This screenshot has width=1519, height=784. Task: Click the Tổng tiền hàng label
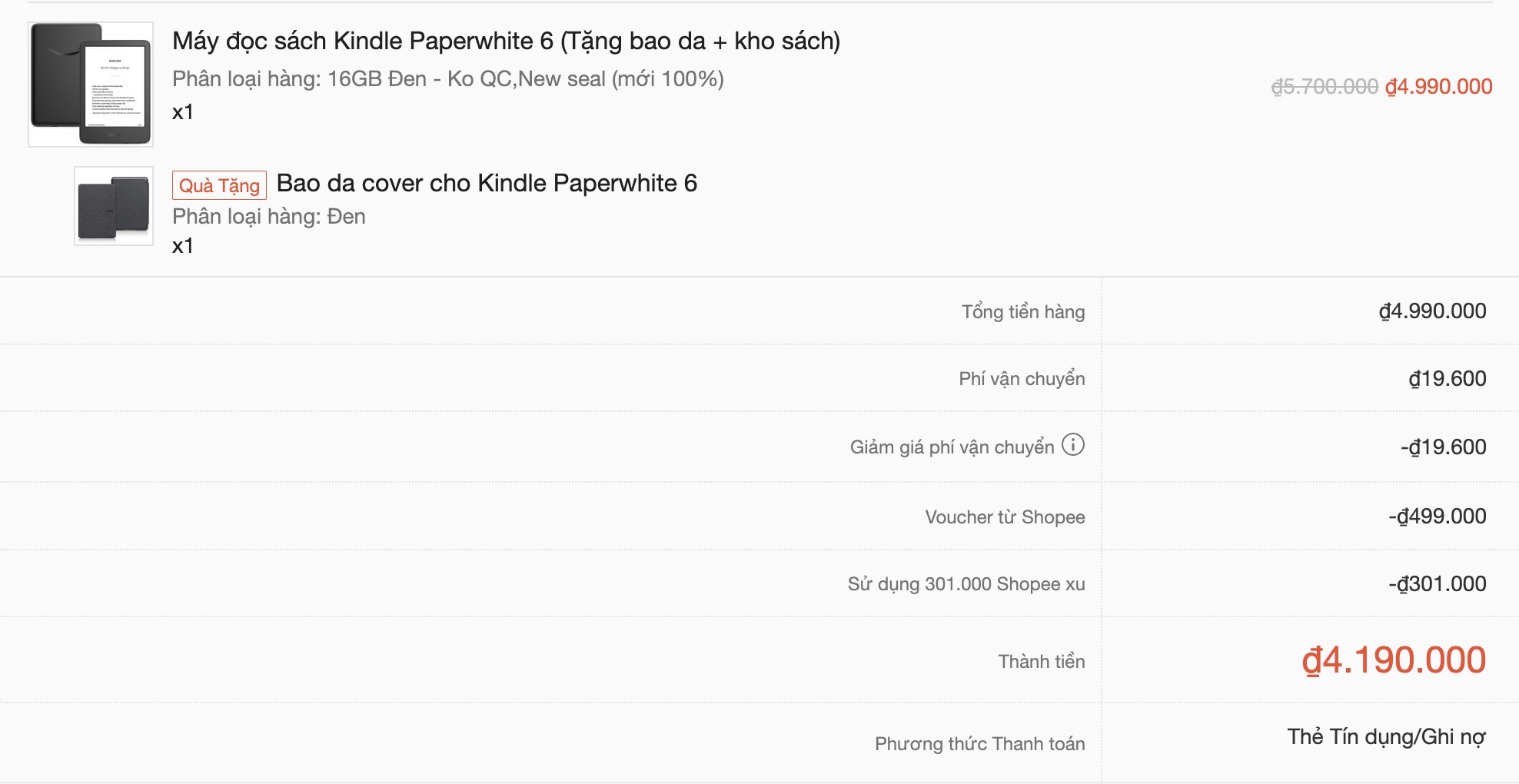tap(1022, 312)
